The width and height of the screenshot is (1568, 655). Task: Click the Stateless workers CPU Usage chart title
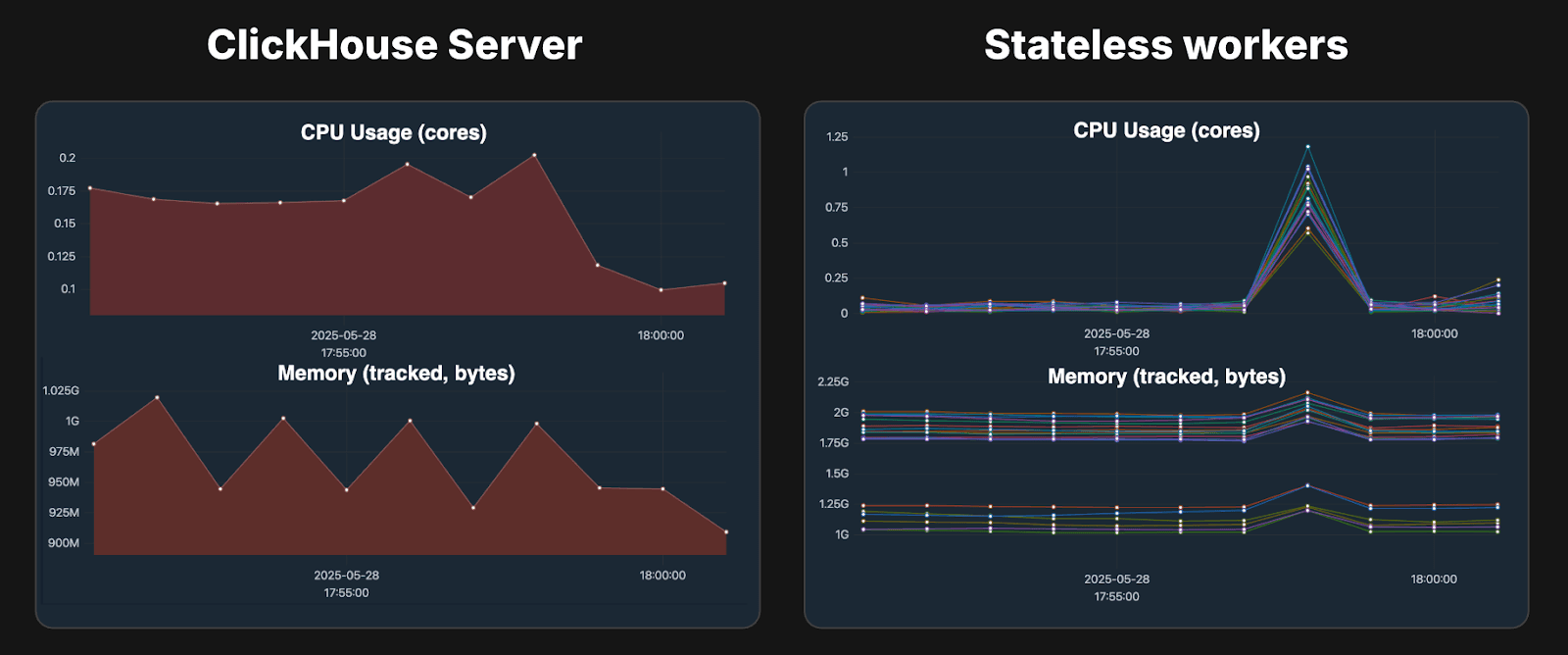tap(1166, 130)
